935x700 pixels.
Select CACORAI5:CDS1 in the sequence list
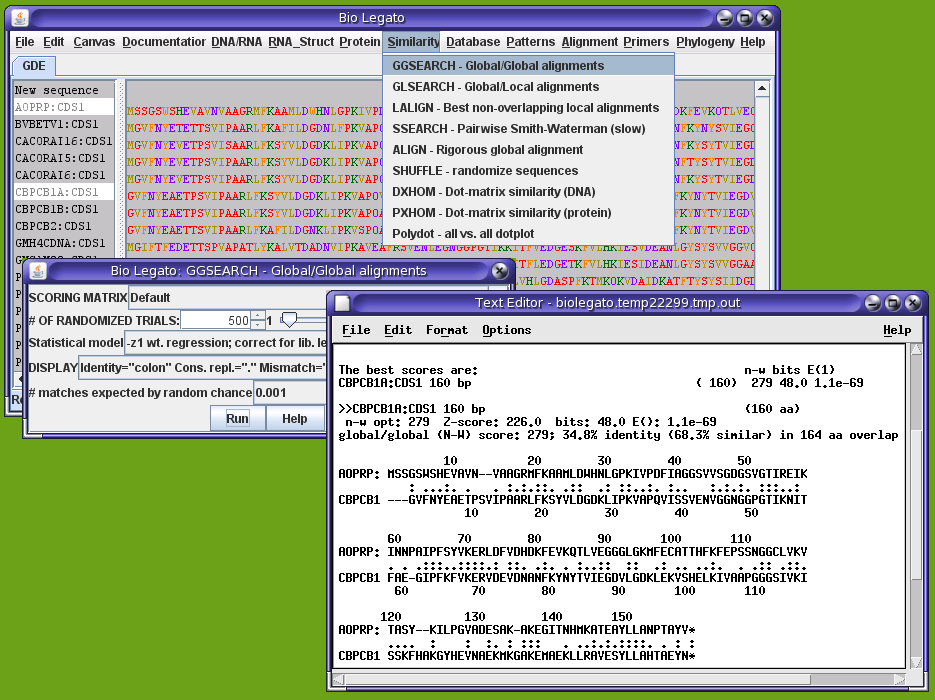64,158
